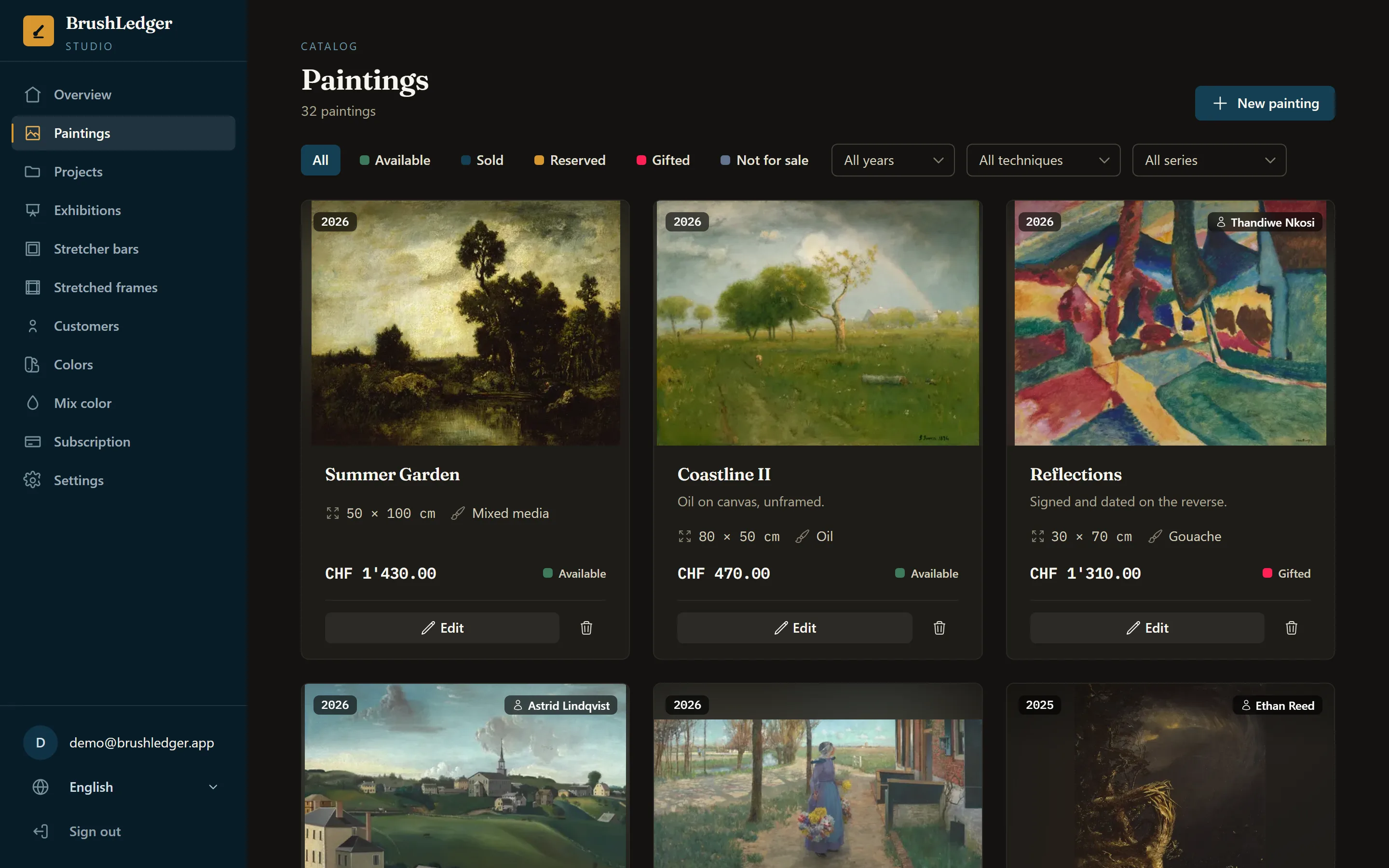
Task: Click the BrushLedger logo icon
Action: [x=39, y=31]
